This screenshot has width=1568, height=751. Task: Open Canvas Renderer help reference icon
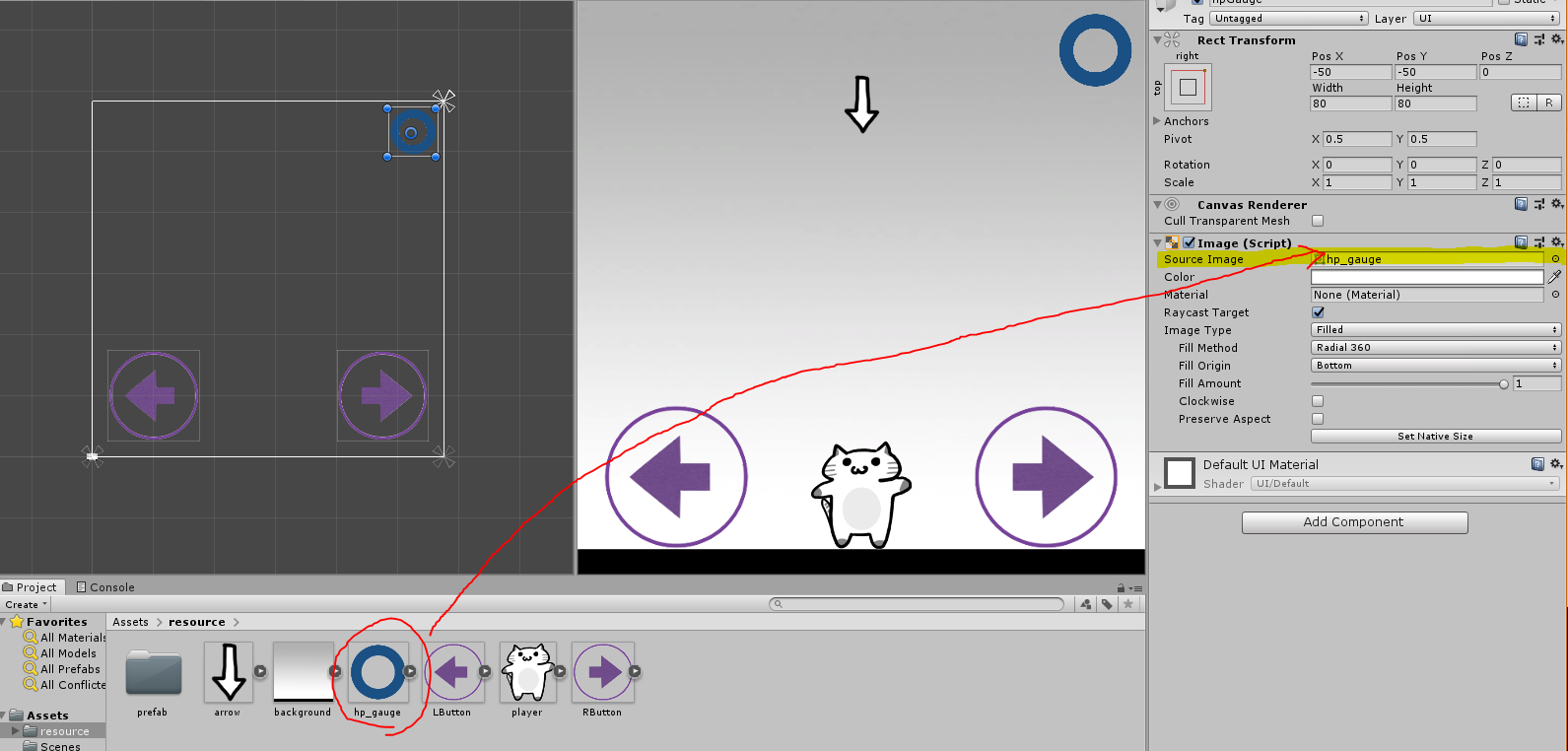1521,204
